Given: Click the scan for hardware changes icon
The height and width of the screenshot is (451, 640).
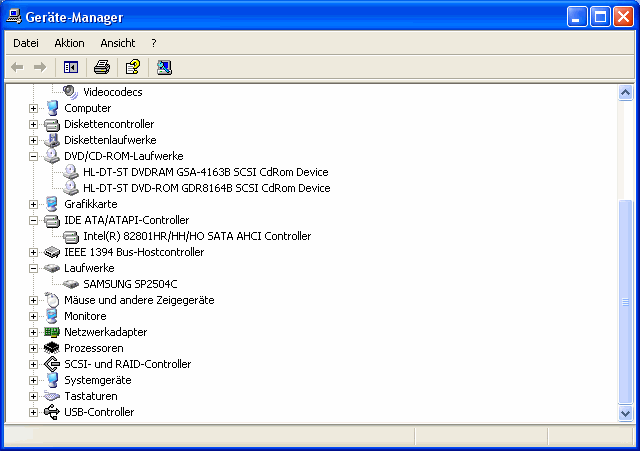Looking at the screenshot, I should (164, 67).
